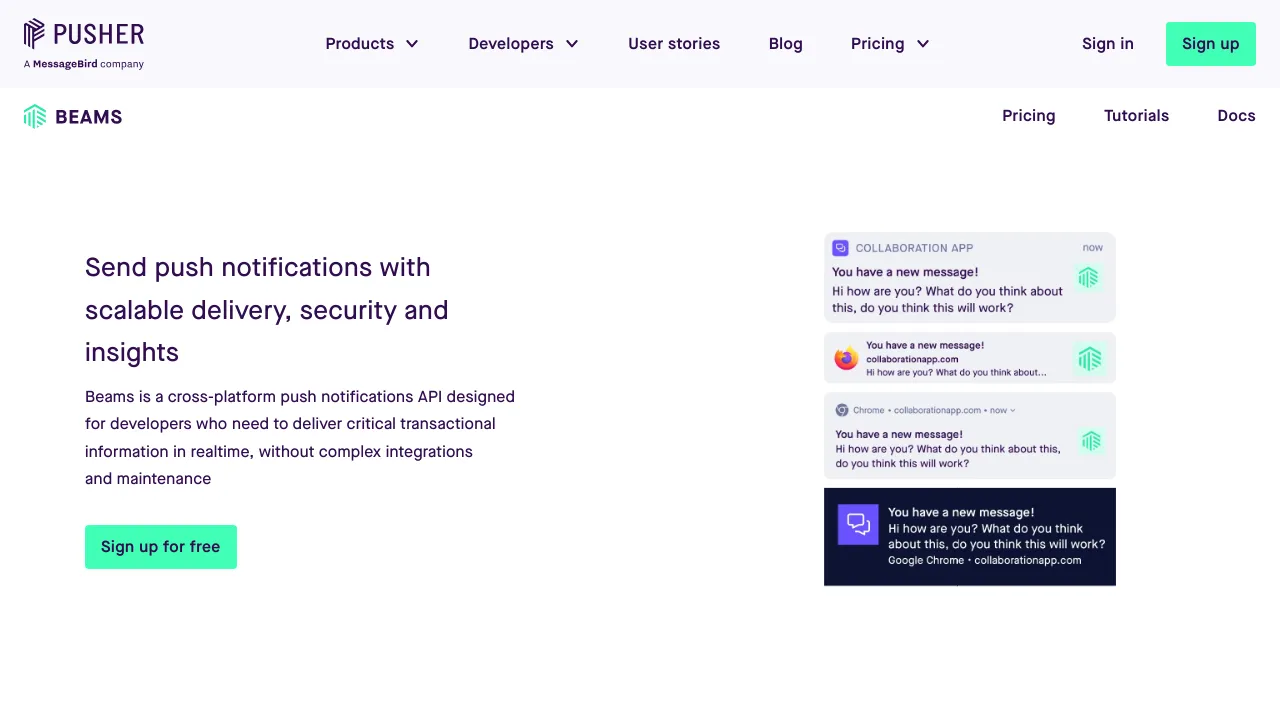Click the Beams logo icon
This screenshot has width=1280, height=720.
[x=35, y=116]
